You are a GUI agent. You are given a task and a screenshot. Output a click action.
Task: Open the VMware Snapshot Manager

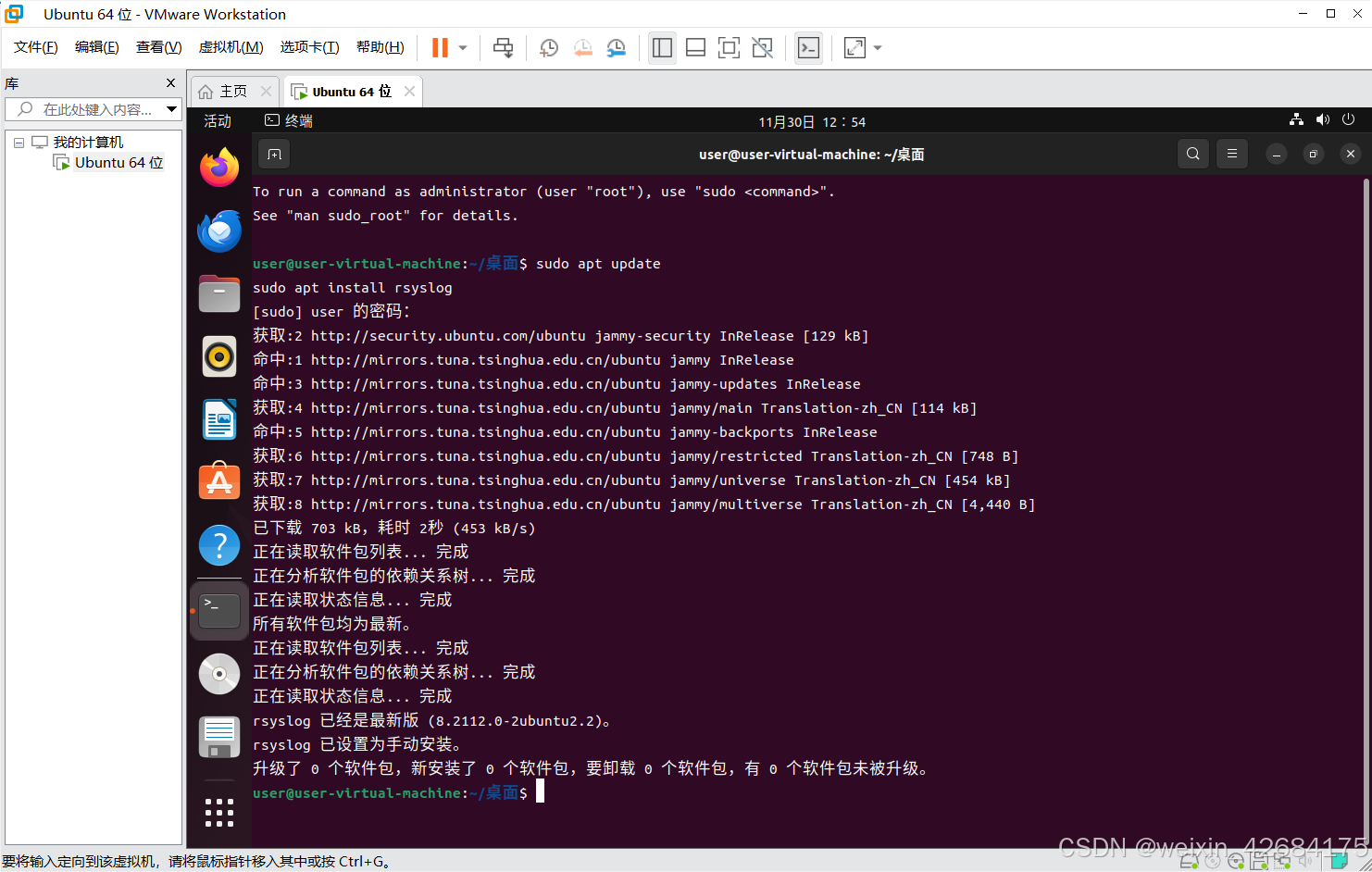click(616, 48)
